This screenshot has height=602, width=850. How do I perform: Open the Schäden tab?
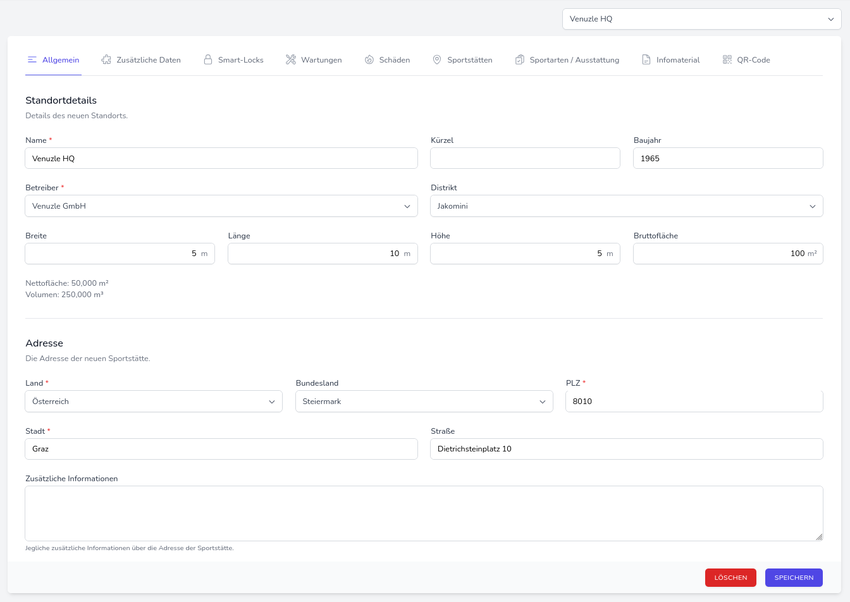[387, 60]
